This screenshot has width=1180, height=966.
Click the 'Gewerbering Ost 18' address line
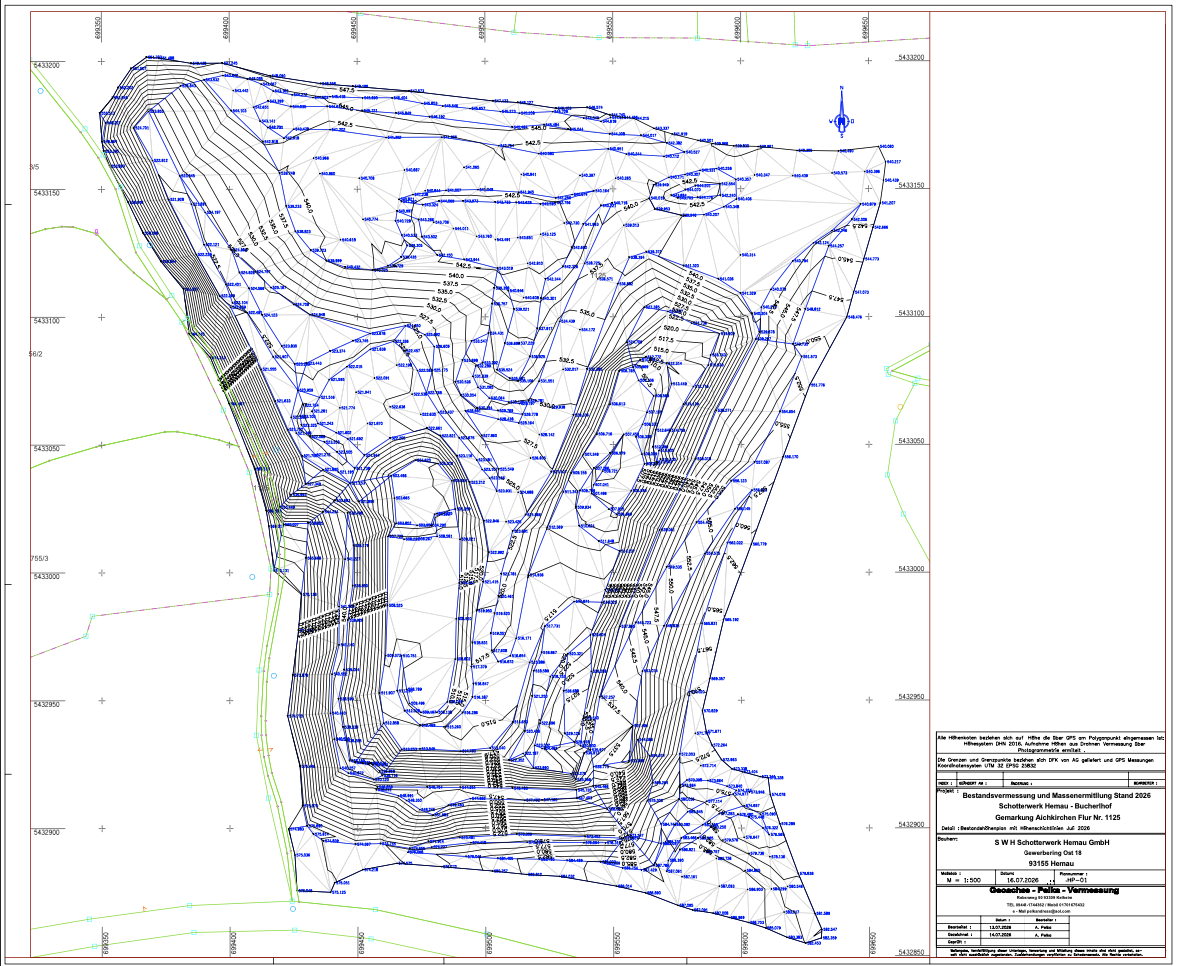tap(1052, 853)
